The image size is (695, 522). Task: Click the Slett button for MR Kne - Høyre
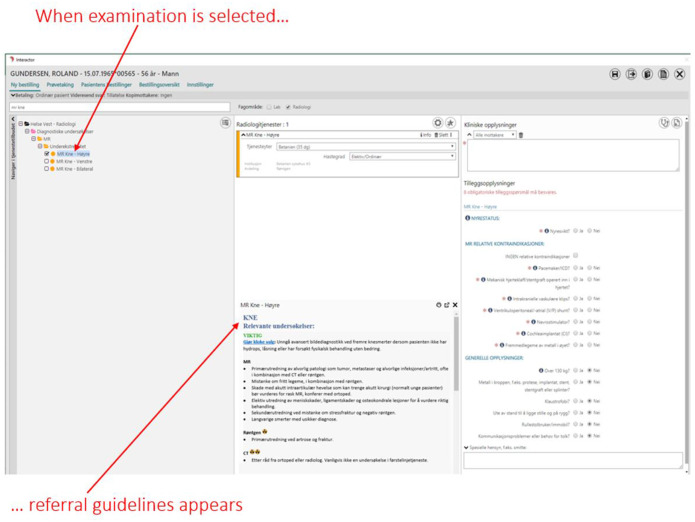[x=446, y=134]
